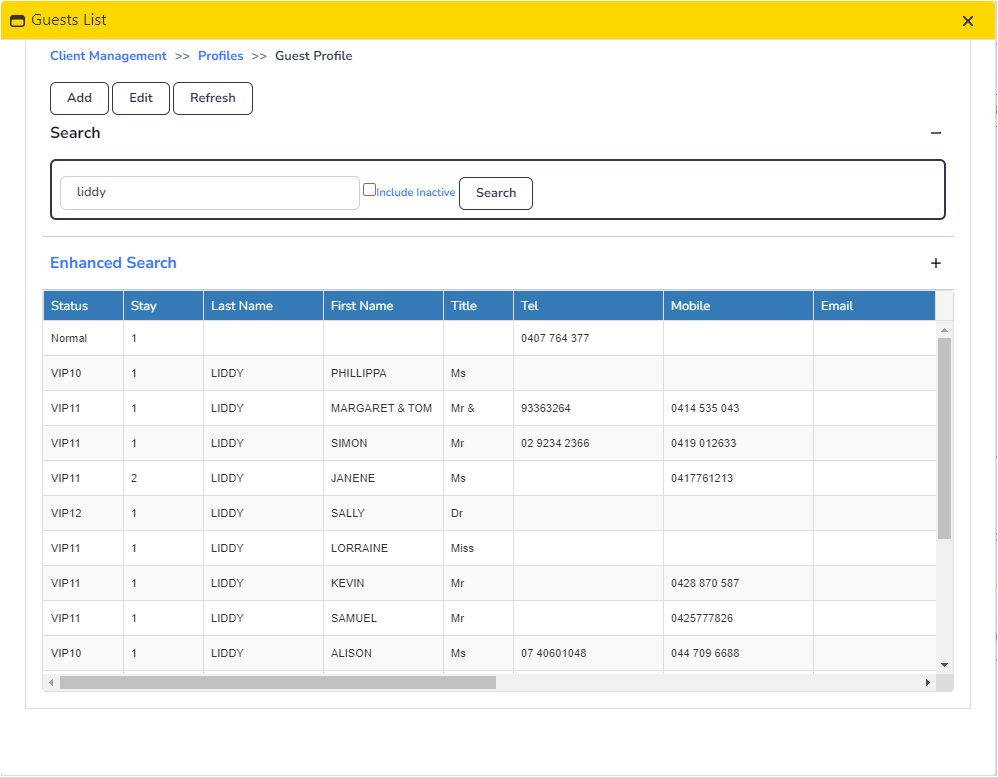Click the VIP12 status cell
Viewport: 998px width, 777px height.
coord(83,513)
